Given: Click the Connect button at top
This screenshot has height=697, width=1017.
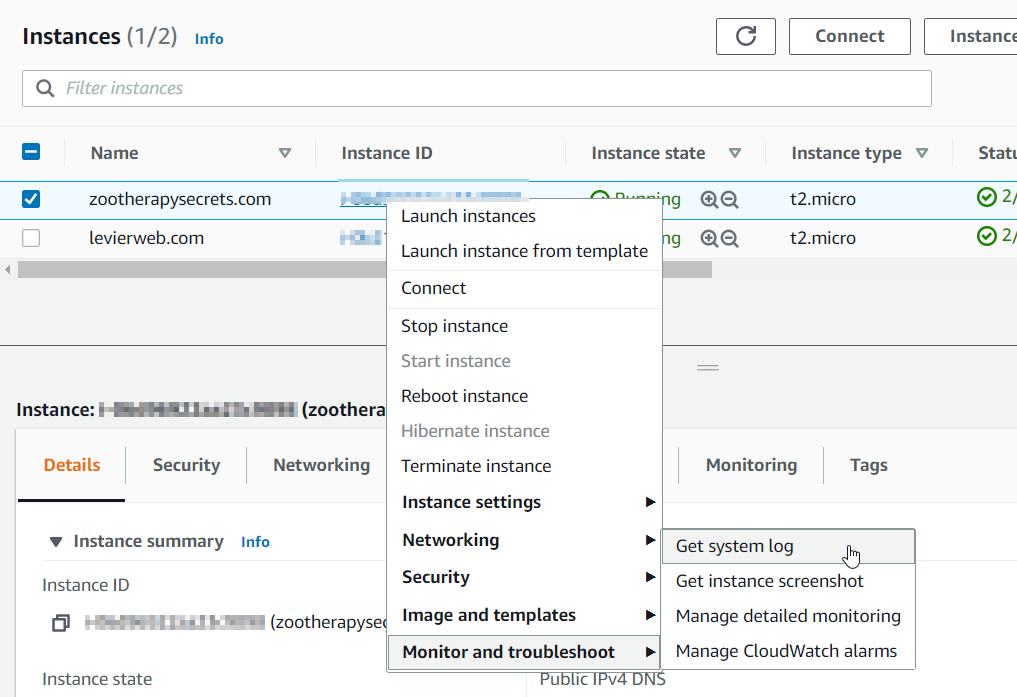Looking at the screenshot, I should [850, 36].
